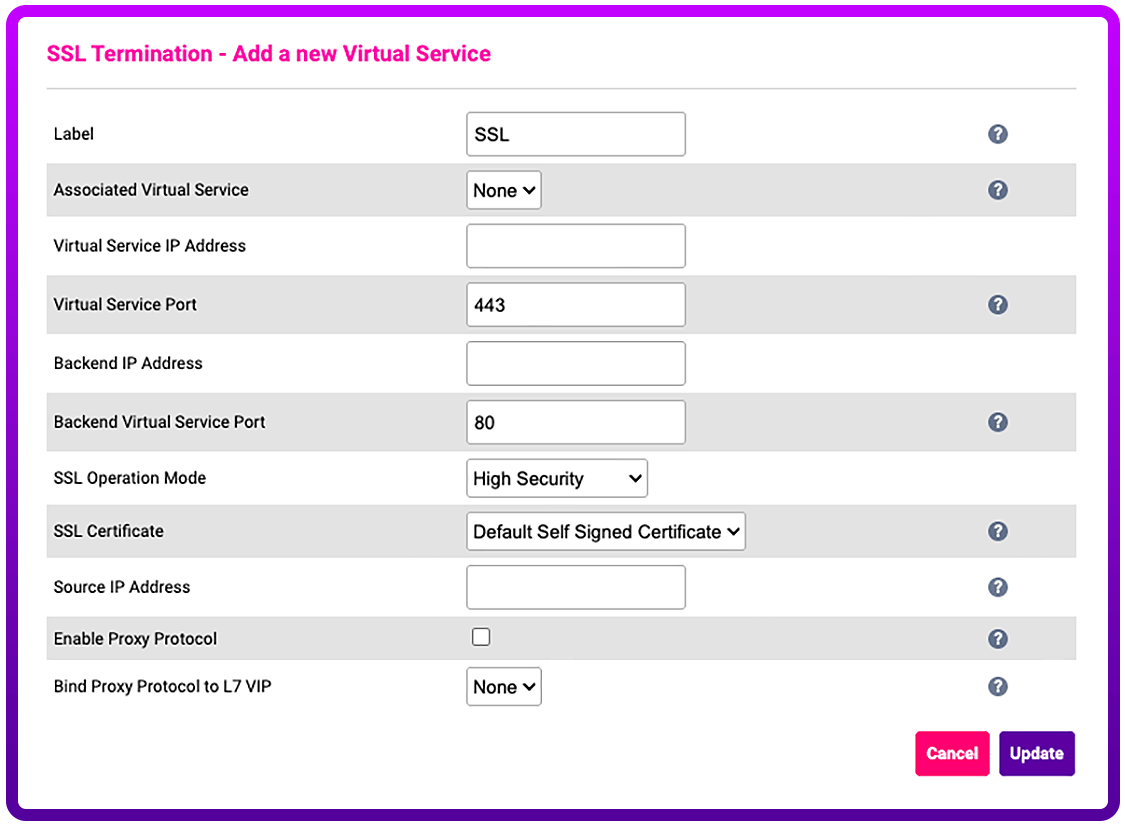
Task: Show help for Virtual Service Port
Action: [997, 305]
